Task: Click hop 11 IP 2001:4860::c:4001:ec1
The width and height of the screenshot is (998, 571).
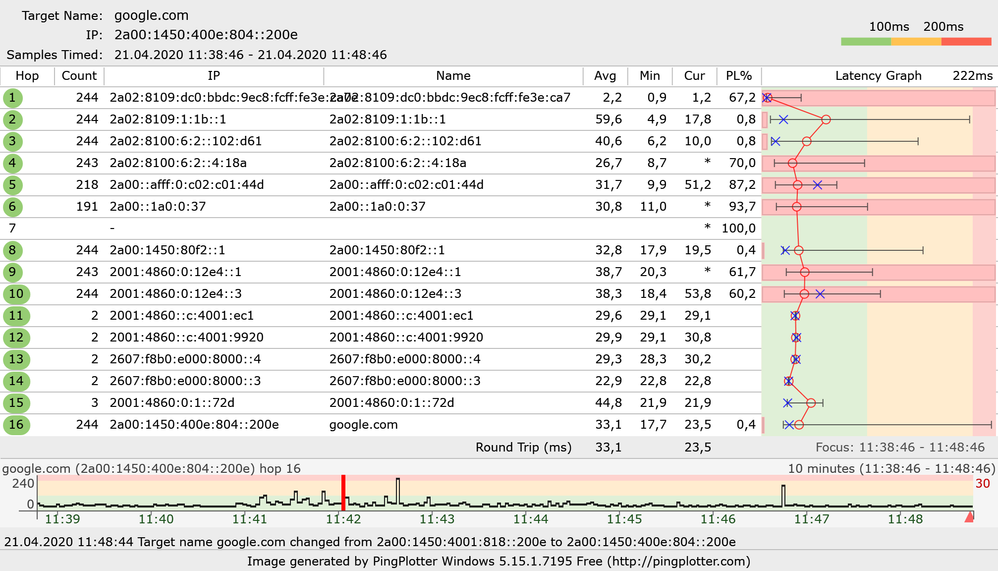Action: pyautogui.click(x=181, y=316)
